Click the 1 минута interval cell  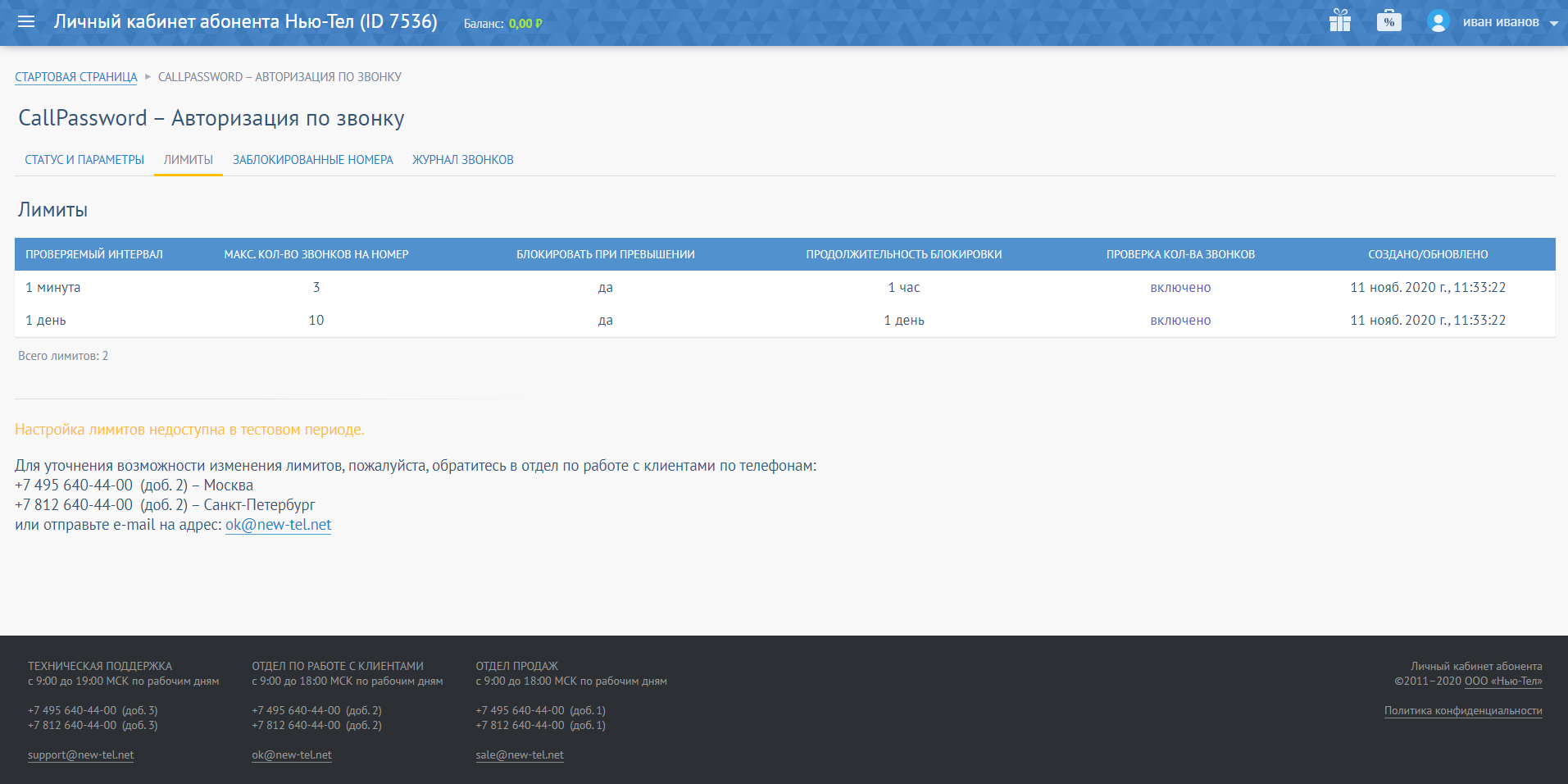[x=53, y=288]
